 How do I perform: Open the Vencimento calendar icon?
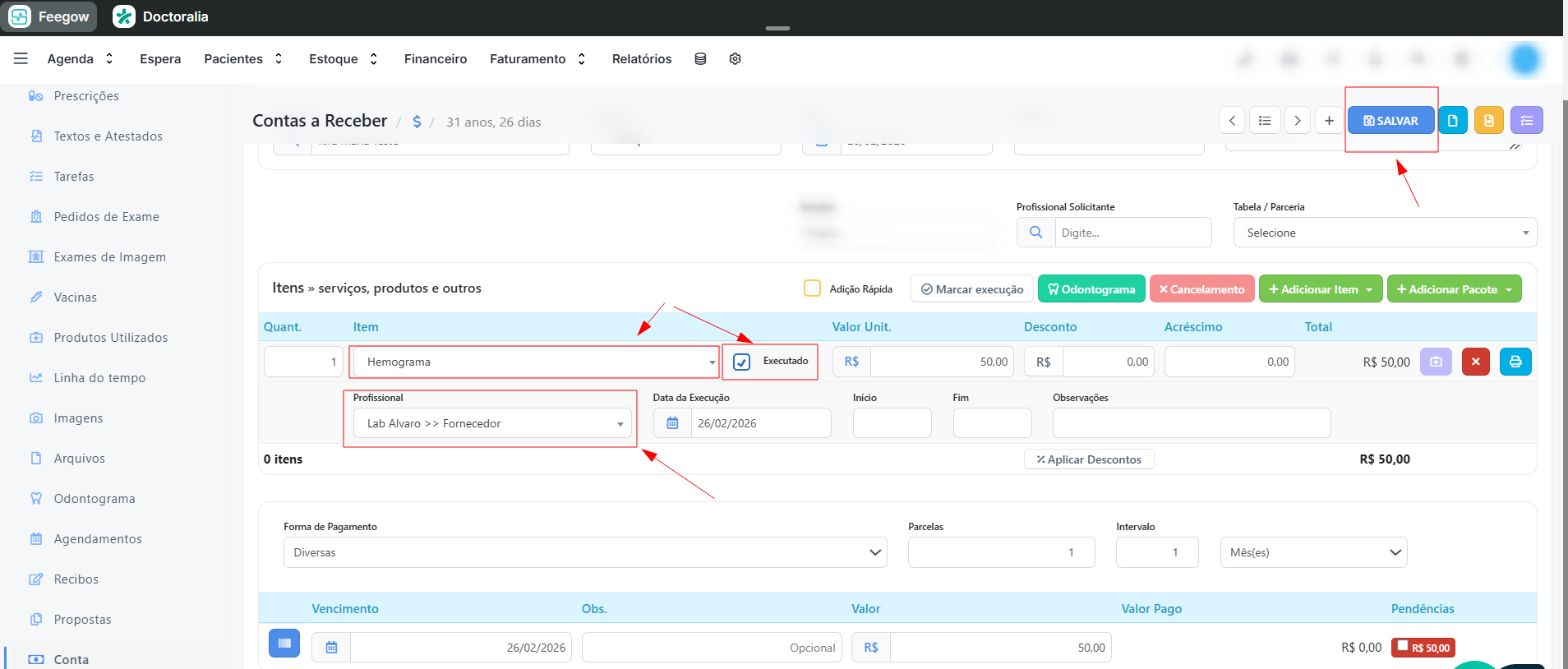(x=331, y=648)
